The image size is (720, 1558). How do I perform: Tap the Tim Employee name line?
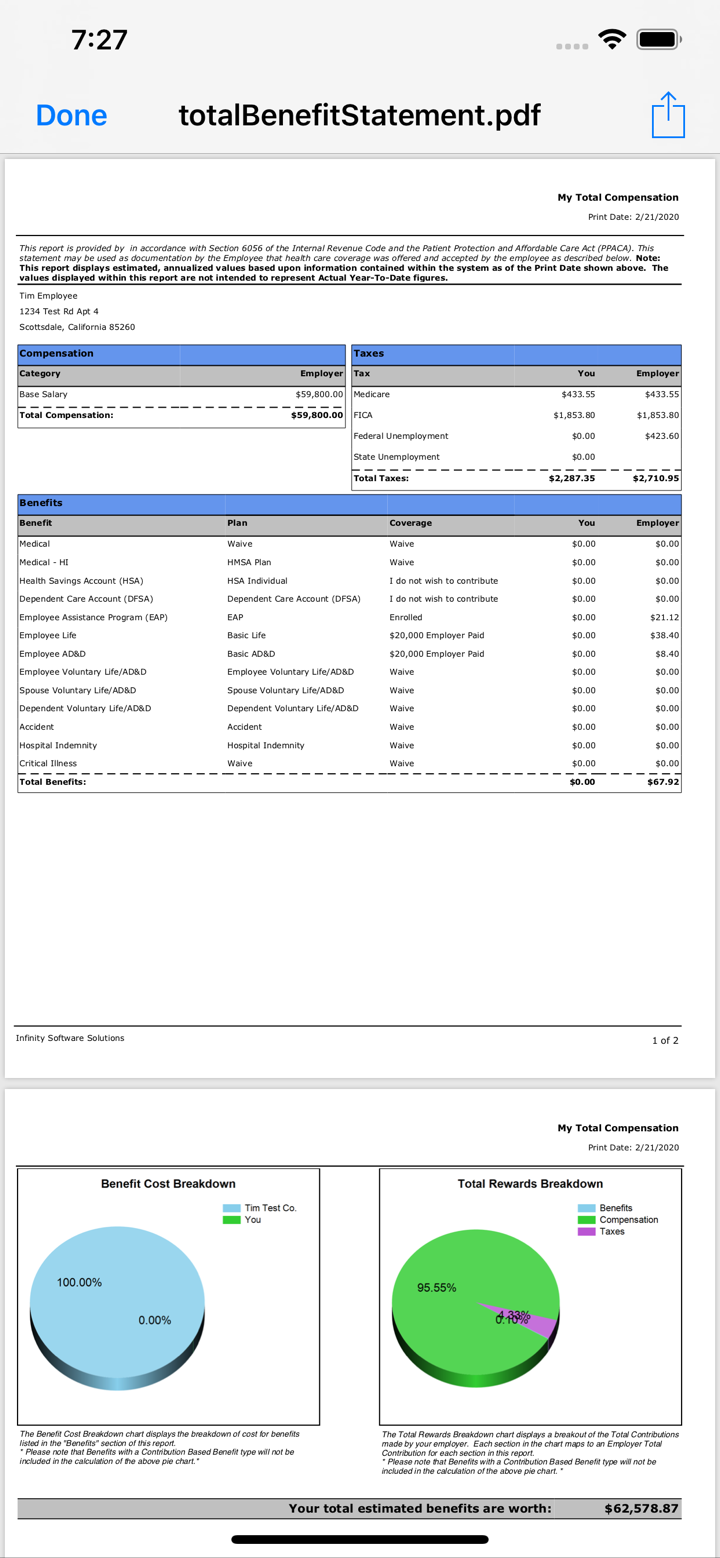48,296
